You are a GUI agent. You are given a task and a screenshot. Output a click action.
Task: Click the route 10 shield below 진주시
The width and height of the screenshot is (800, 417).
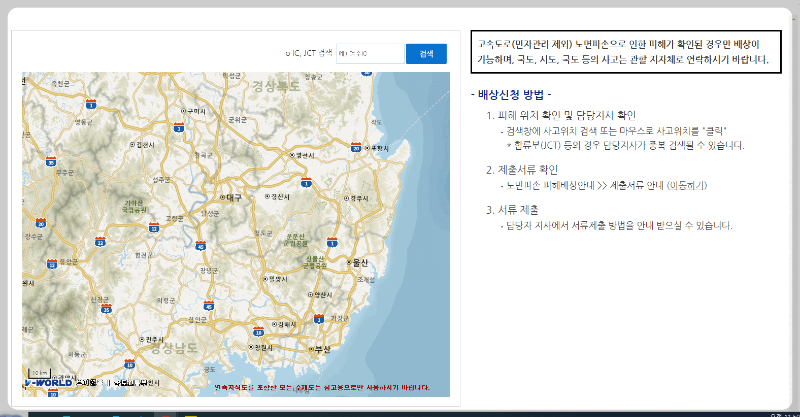(130, 364)
